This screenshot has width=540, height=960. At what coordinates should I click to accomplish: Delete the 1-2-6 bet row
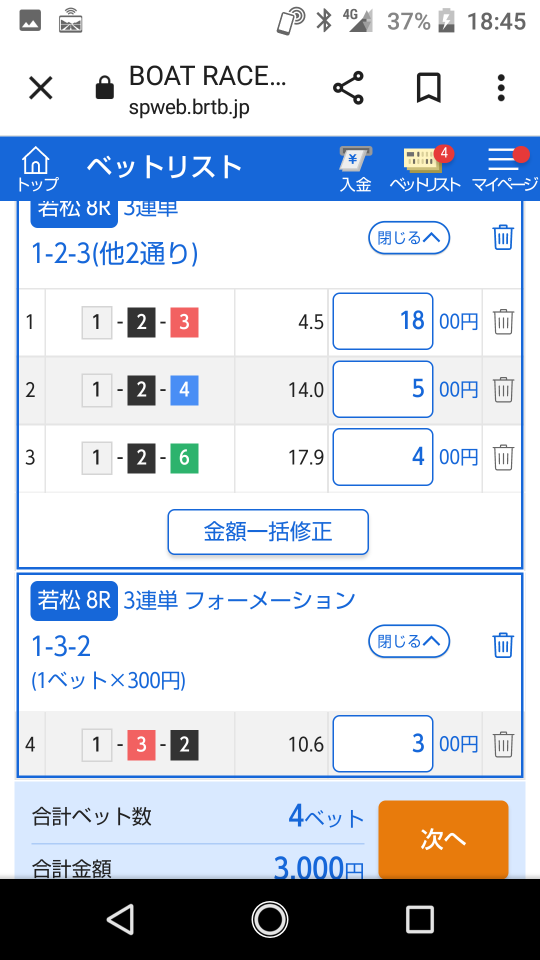[503, 457]
